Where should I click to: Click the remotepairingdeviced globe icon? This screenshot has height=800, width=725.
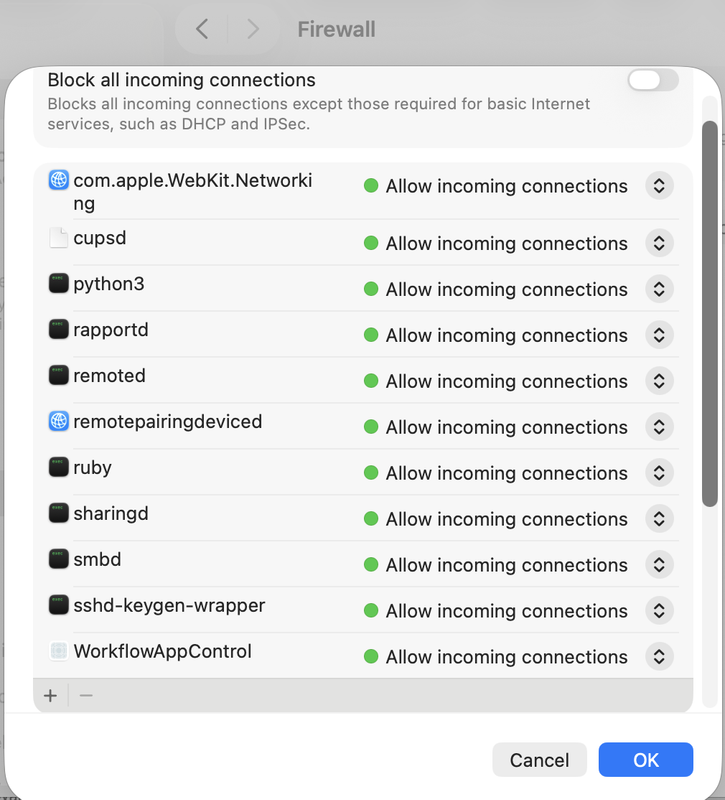point(59,421)
